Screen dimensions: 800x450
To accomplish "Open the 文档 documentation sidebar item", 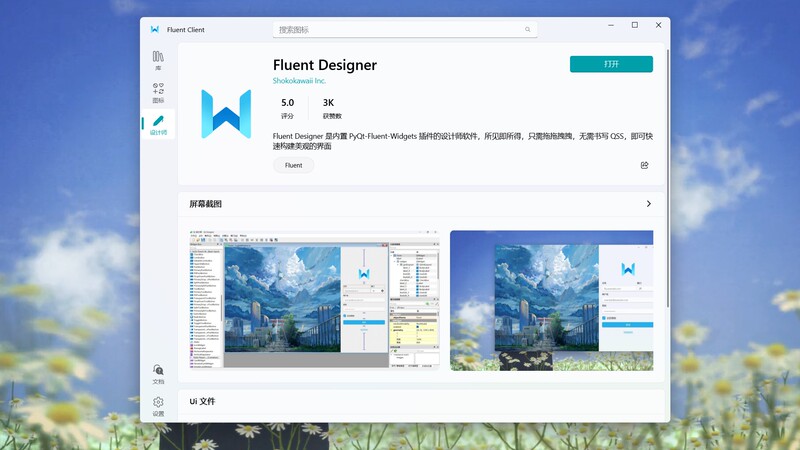I will 158,374.
